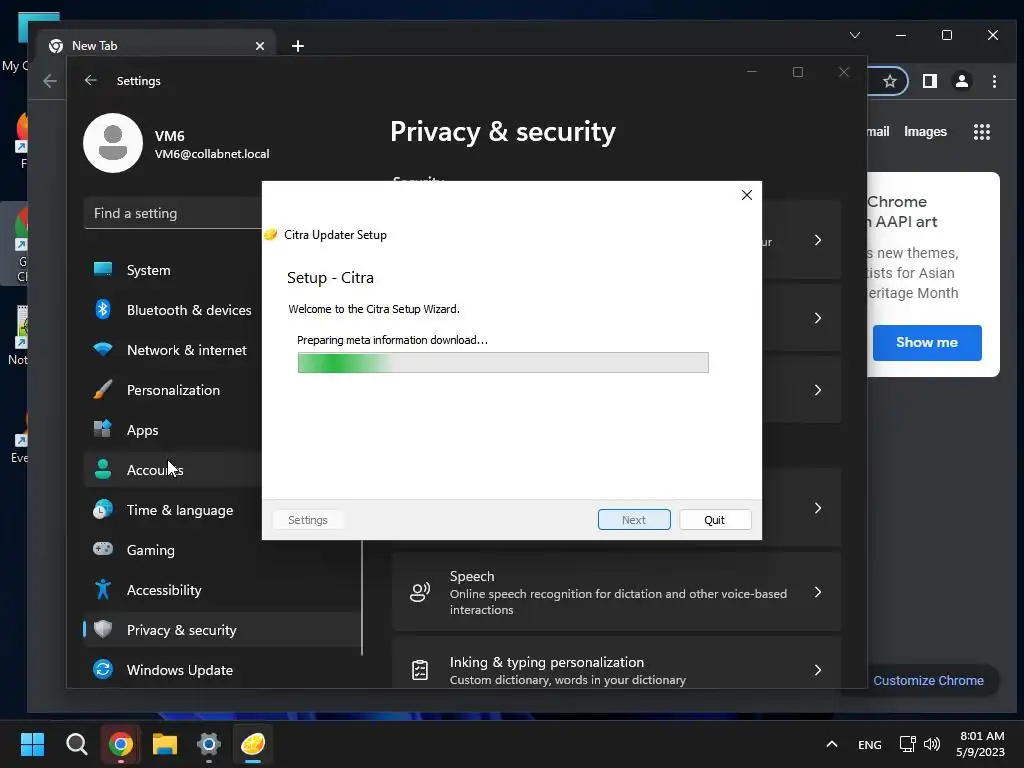Viewport: 1024px width, 768px height.
Task: Click the Network wifi icon in sidebar
Action: [103, 349]
